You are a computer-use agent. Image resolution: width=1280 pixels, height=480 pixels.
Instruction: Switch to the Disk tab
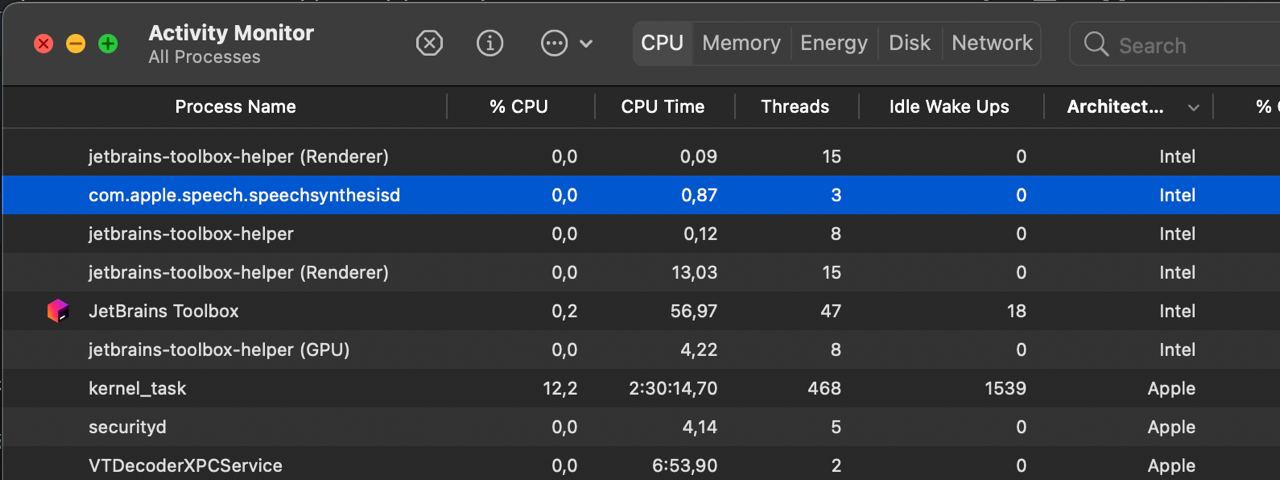pyautogui.click(x=910, y=43)
